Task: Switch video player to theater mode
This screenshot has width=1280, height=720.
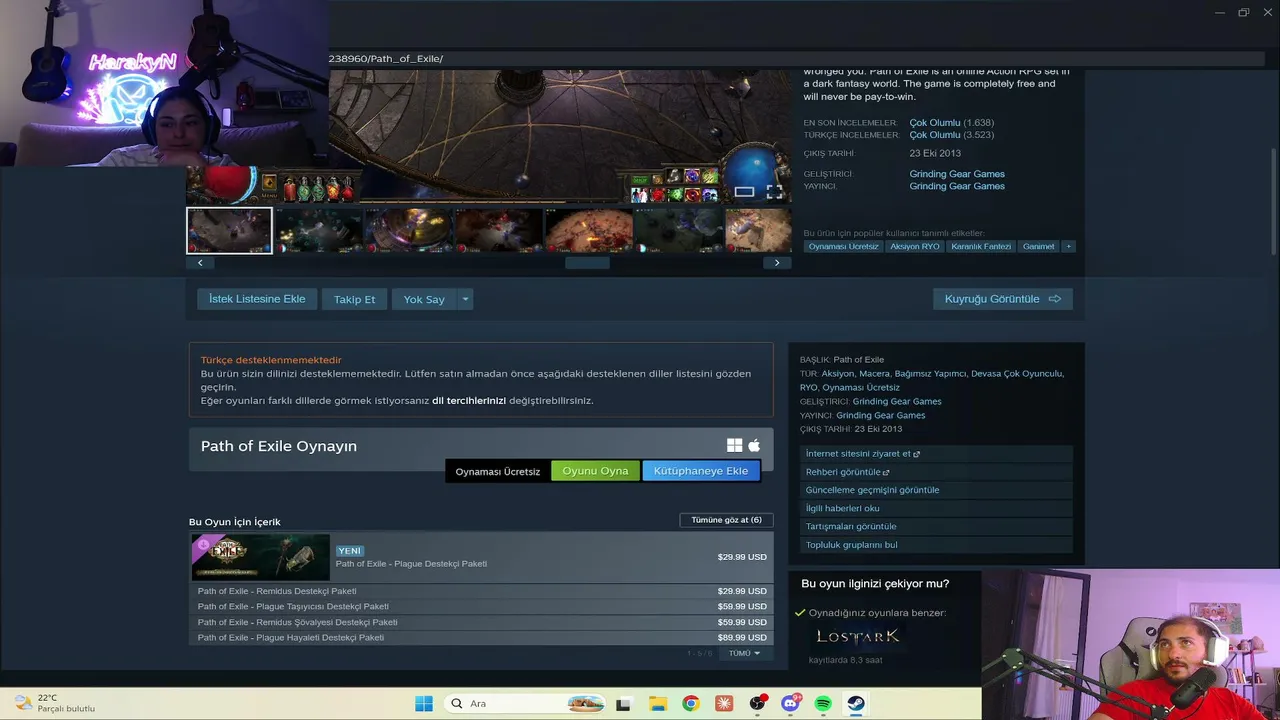Action: (744, 191)
